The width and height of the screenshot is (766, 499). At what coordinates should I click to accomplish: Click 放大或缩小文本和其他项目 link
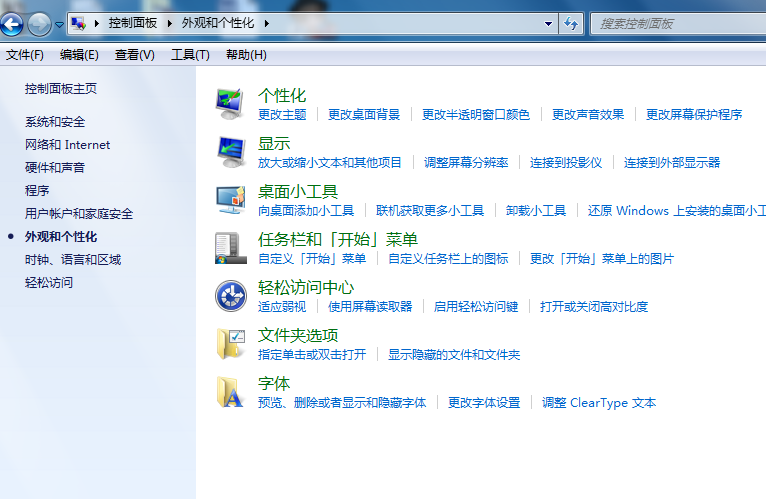tap(330, 162)
